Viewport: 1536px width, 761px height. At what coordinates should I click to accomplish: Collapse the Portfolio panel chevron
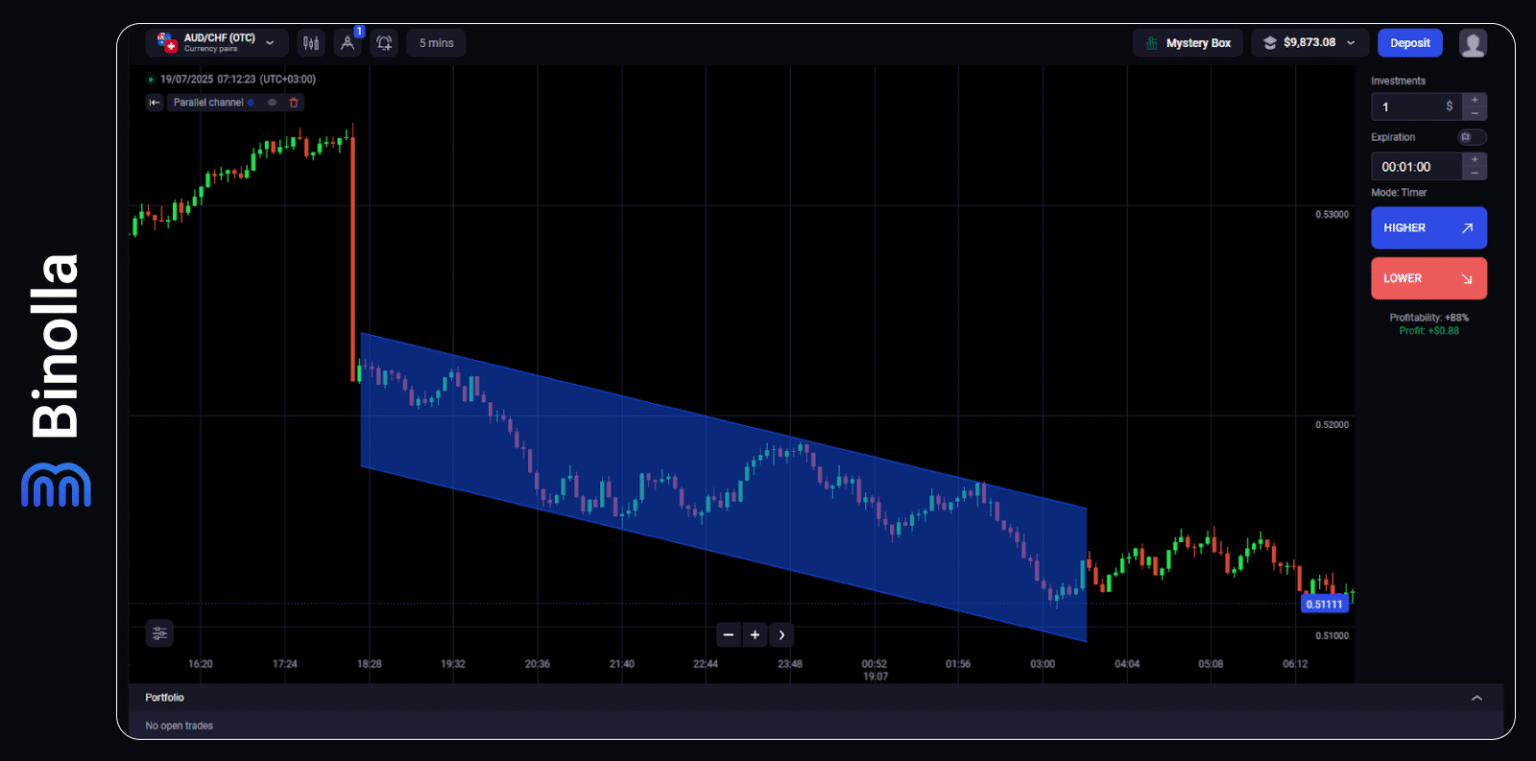(1478, 697)
